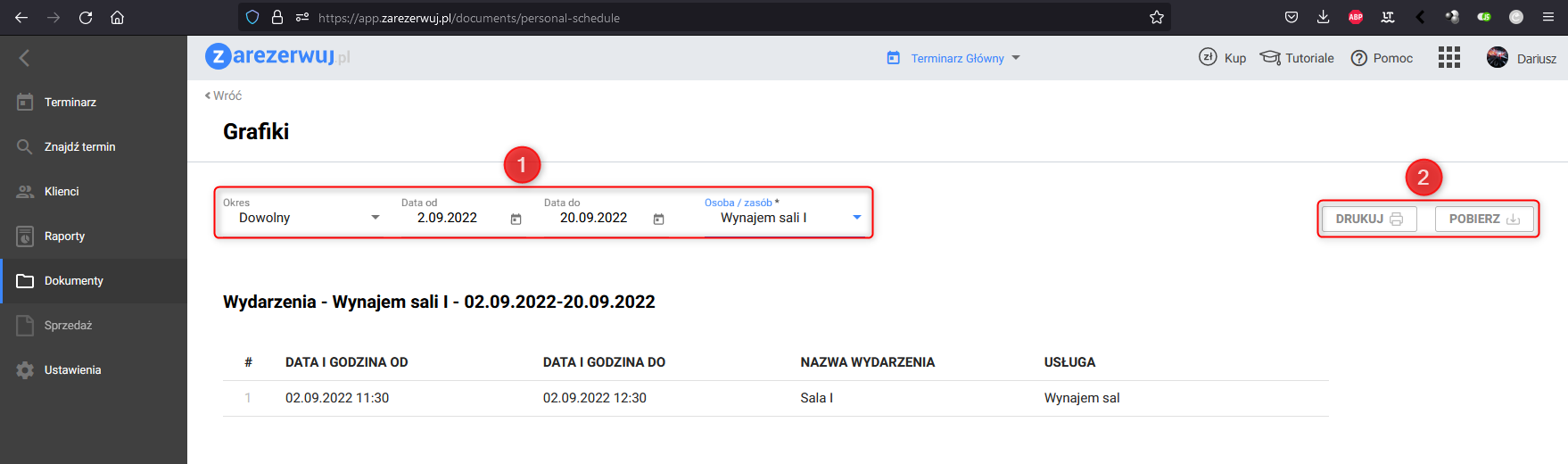The image size is (1568, 464).
Task: Follow the Wróć back link
Action: pyautogui.click(x=224, y=95)
